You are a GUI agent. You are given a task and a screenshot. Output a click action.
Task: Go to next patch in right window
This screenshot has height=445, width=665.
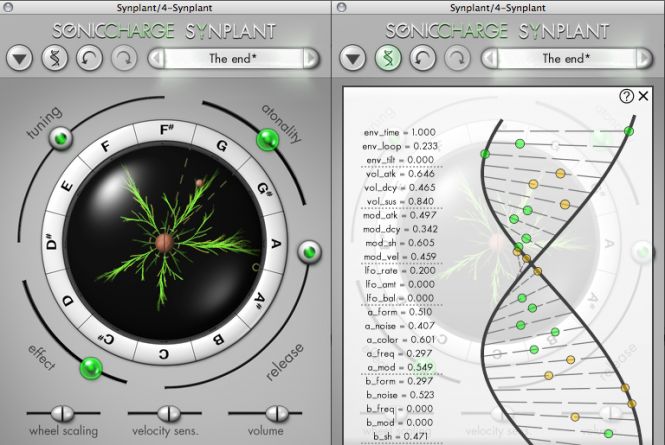(x=644, y=58)
